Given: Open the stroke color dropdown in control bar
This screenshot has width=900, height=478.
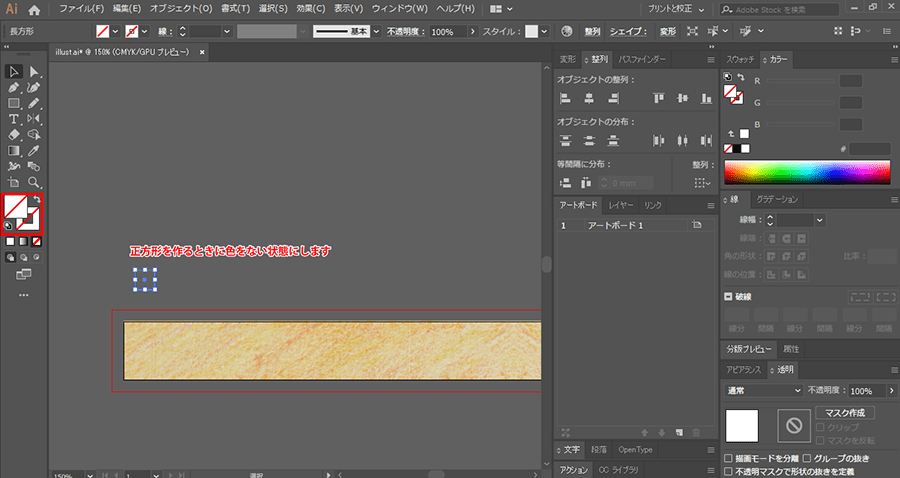Looking at the screenshot, I should [x=145, y=32].
